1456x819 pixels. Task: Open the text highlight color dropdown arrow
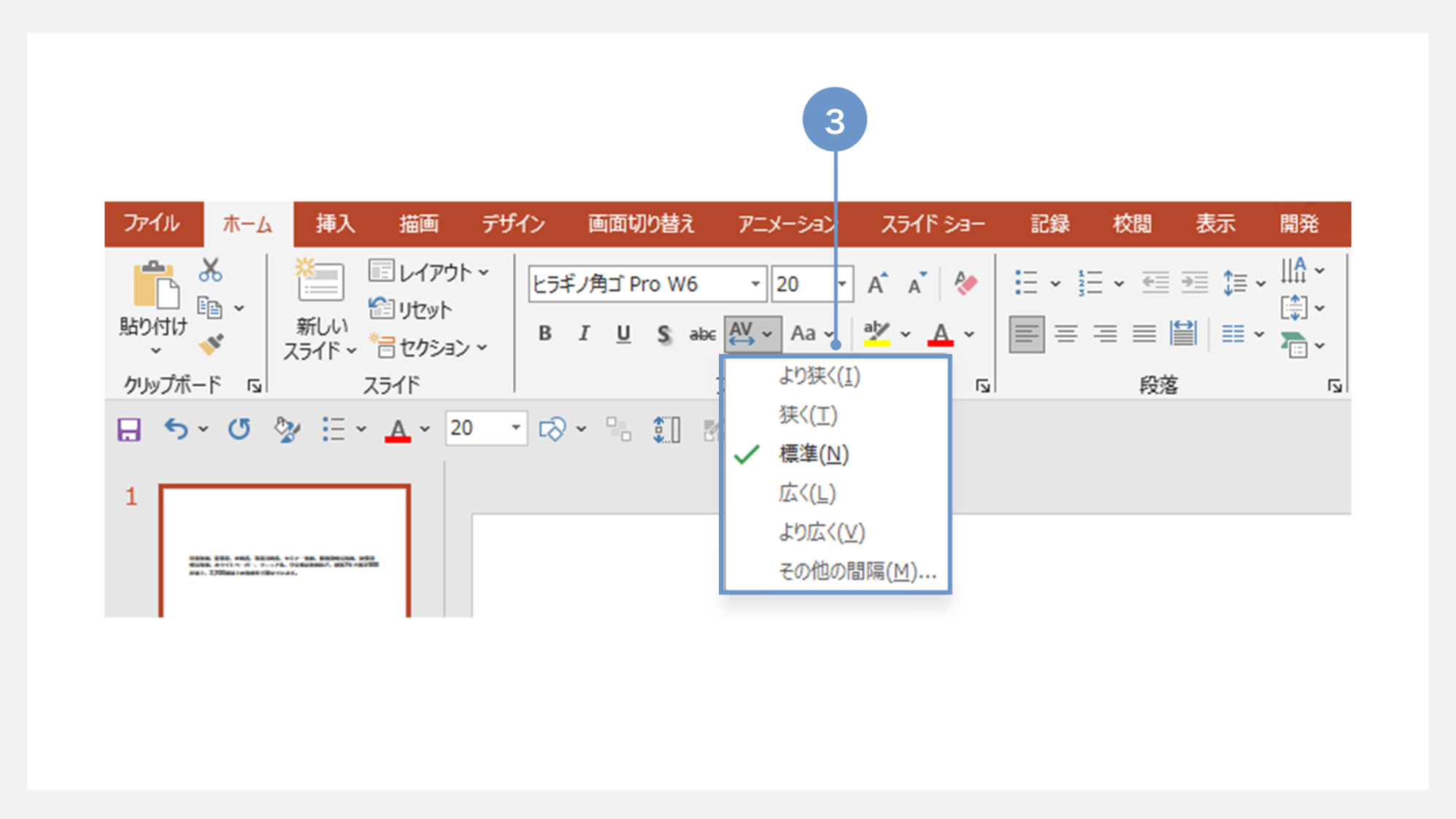click(906, 334)
